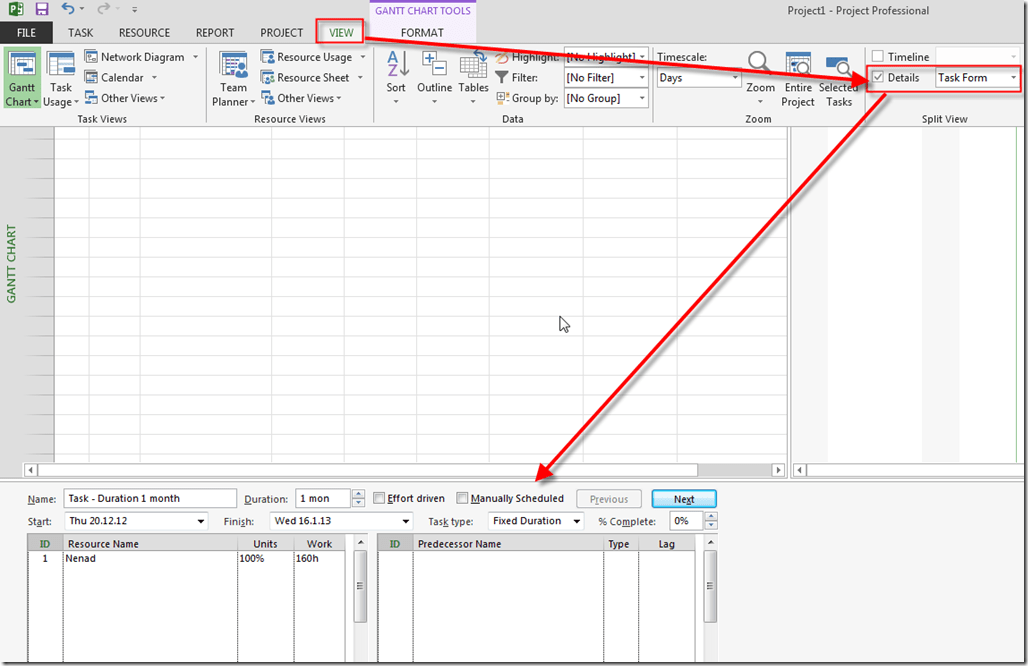Click the Network Diagram button
The height and width of the screenshot is (666, 1028).
click(x=141, y=57)
